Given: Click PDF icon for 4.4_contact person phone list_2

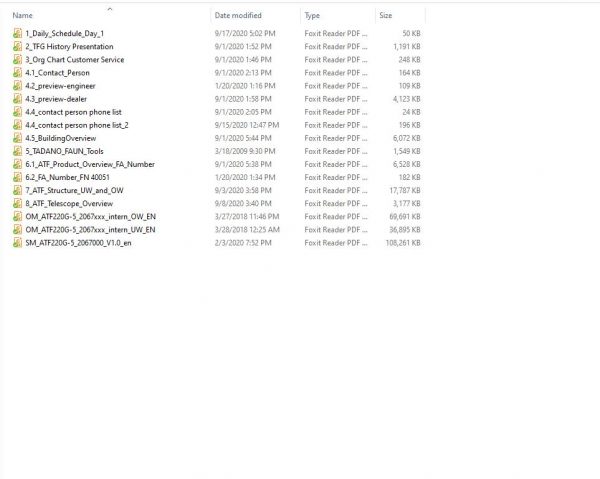Looking at the screenshot, I should [17, 125].
